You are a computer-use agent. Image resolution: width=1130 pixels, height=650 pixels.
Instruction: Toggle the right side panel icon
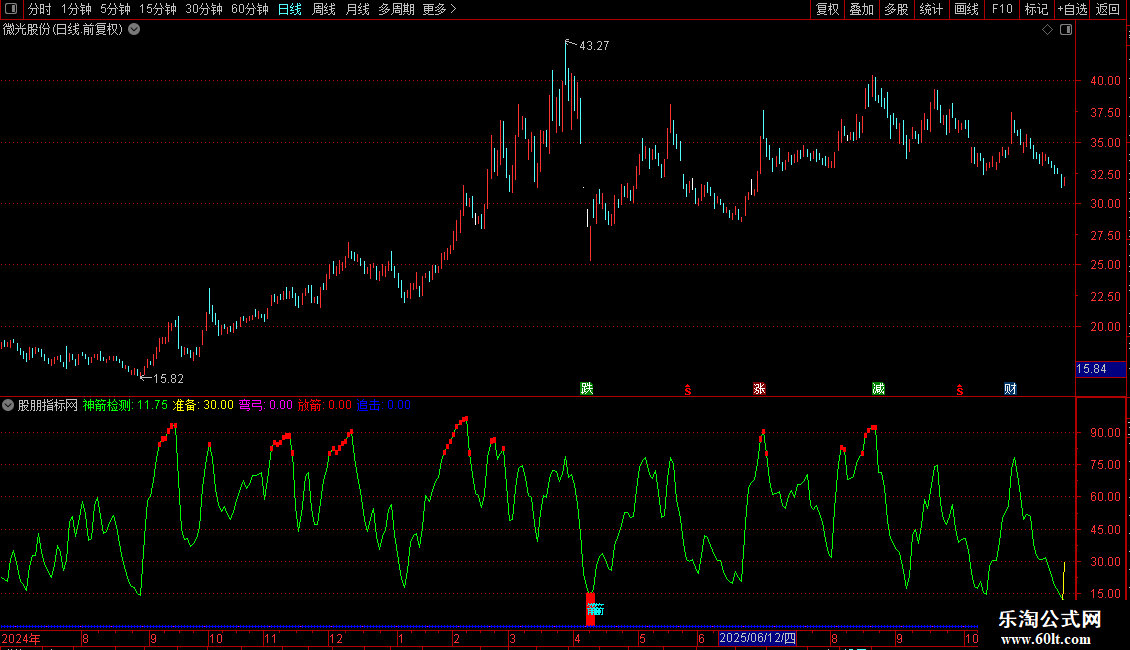[x=1066, y=30]
